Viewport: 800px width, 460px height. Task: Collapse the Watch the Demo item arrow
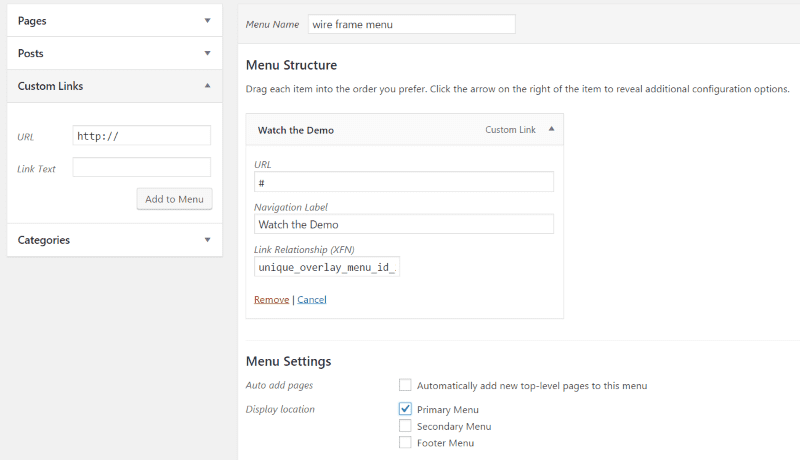(x=551, y=129)
